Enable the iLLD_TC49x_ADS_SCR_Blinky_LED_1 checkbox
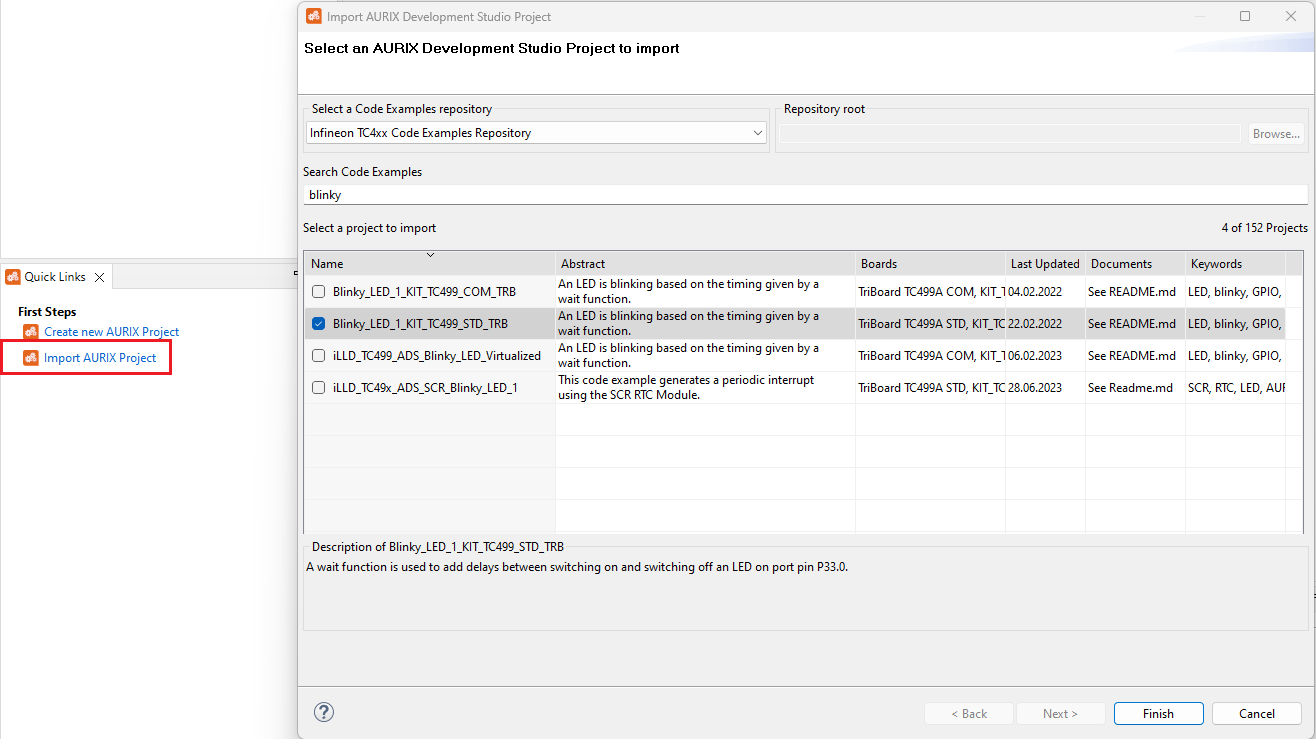This screenshot has width=1316, height=739. 317,387
